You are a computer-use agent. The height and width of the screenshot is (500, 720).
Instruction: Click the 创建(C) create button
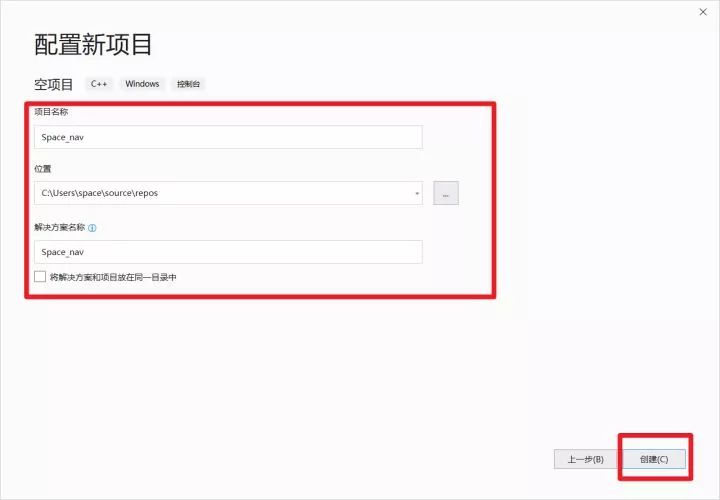(x=654, y=459)
